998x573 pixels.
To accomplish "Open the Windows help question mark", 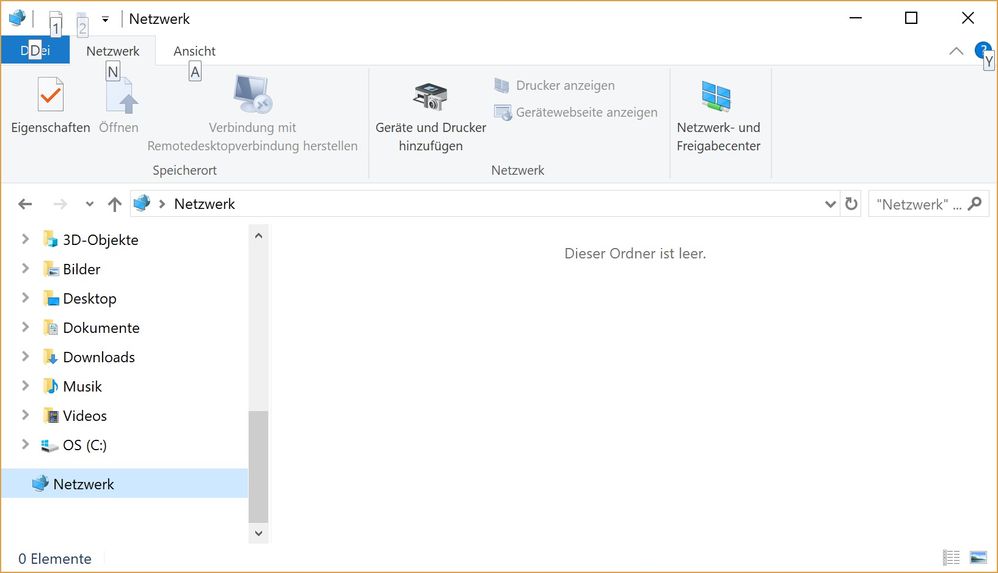I will click(x=982, y=50).
